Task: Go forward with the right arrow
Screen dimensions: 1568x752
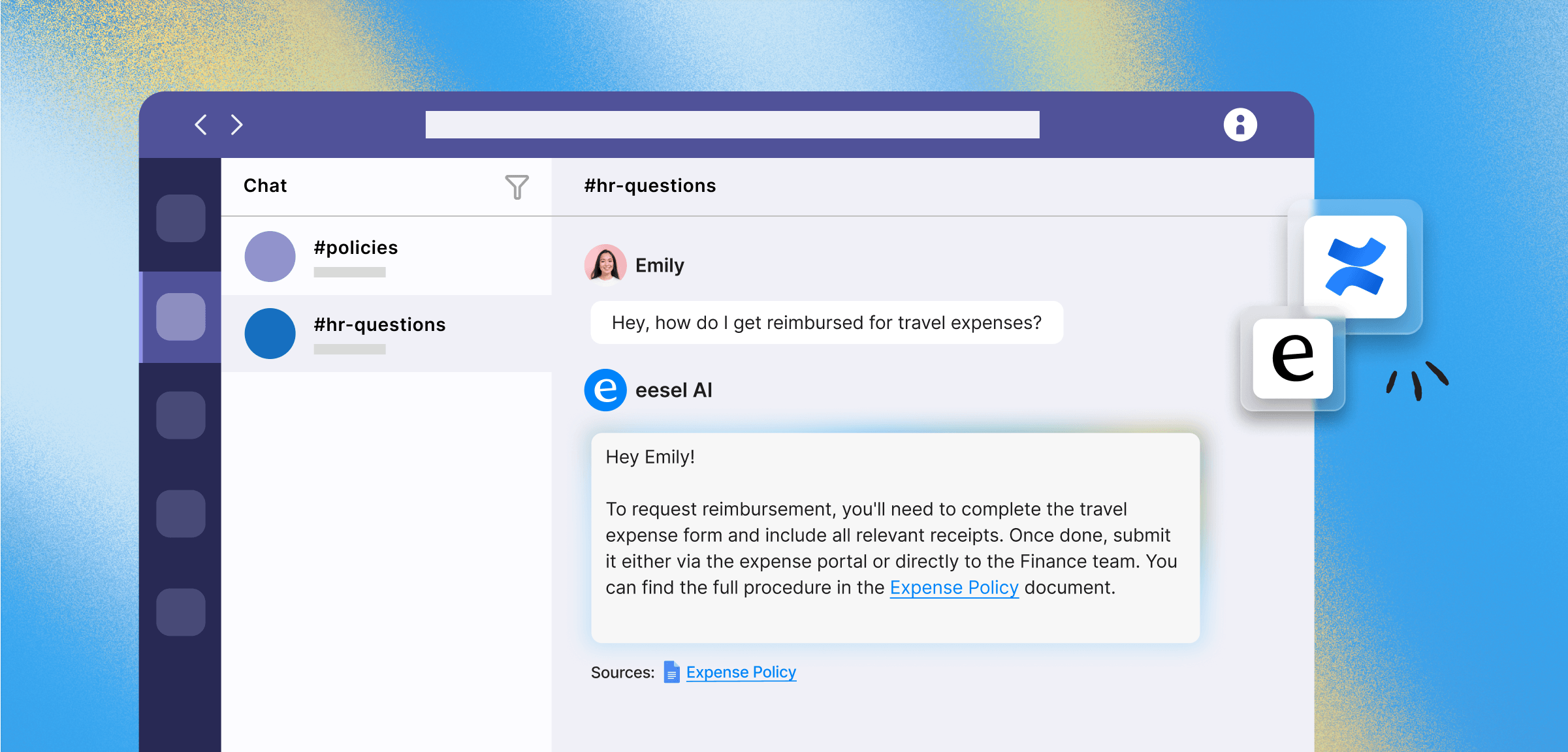Action: [x=236, y=125]
